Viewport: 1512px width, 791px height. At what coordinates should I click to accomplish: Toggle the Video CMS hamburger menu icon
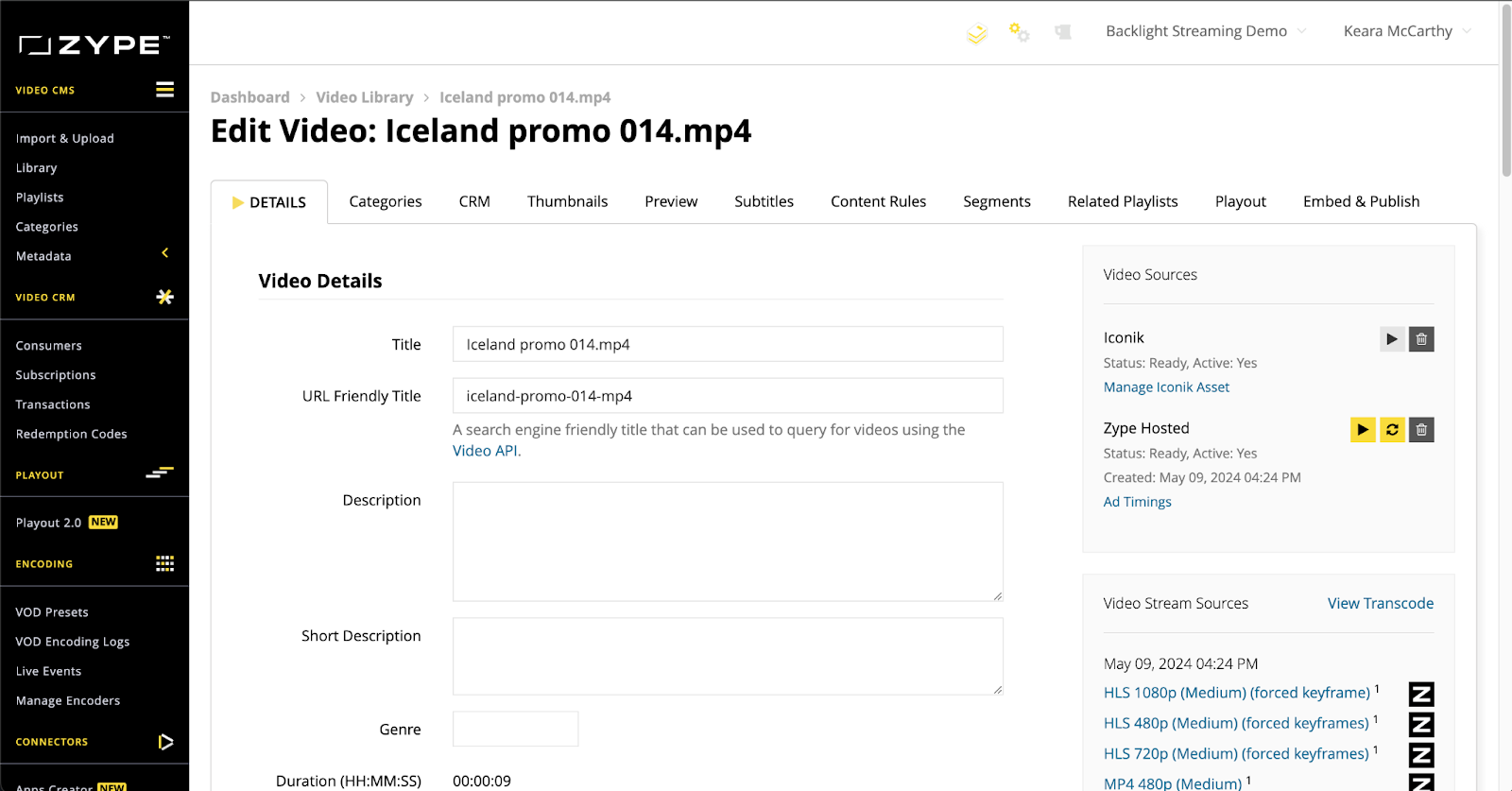164,90
